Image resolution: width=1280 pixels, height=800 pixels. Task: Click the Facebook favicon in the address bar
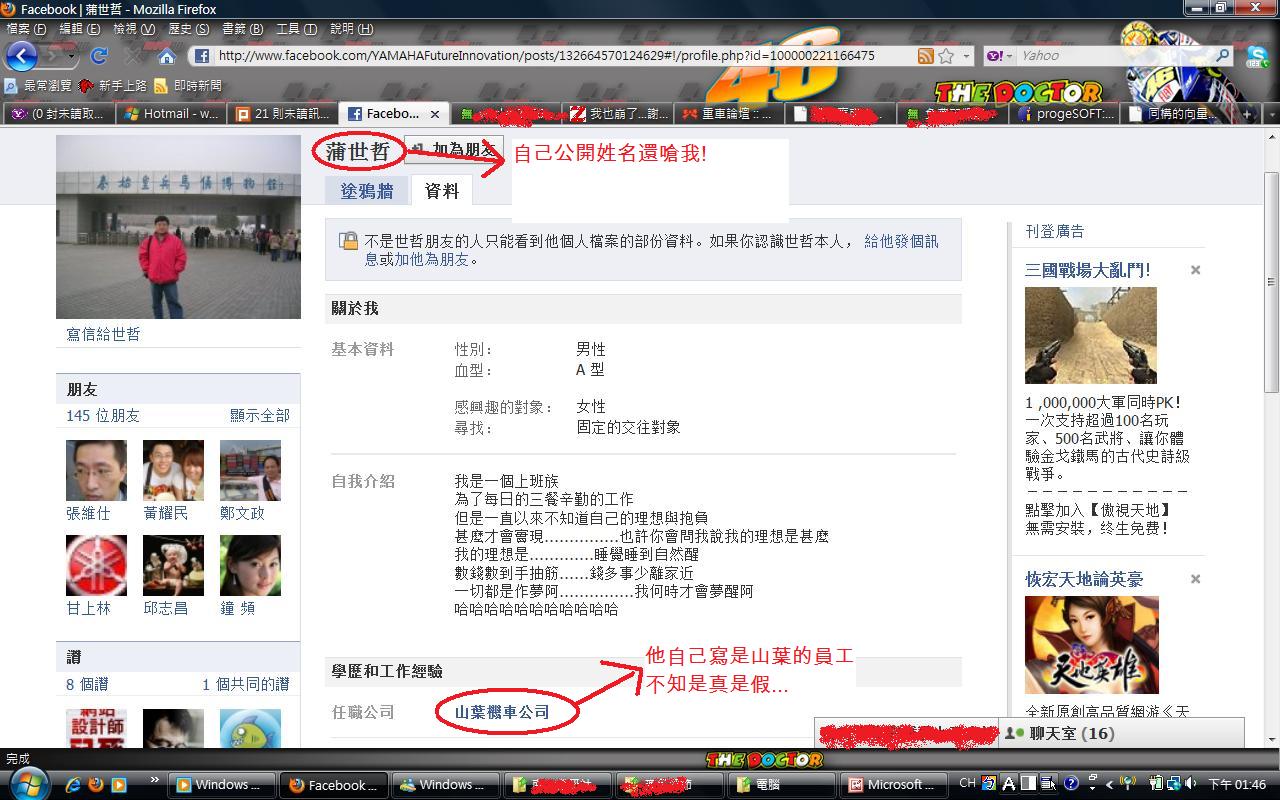tap(202, 56)
